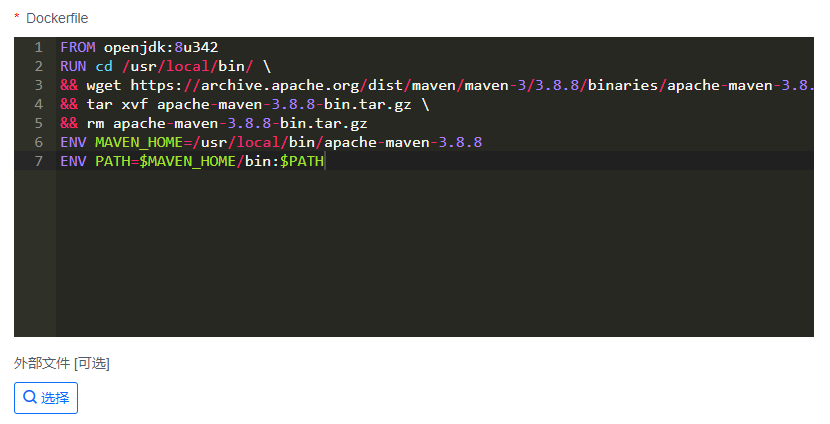Click the 'rm apache-maven-3.8.8-bin.tar.gz' line
The height and width of the screenshot is (424, 830).
[214, 123]
